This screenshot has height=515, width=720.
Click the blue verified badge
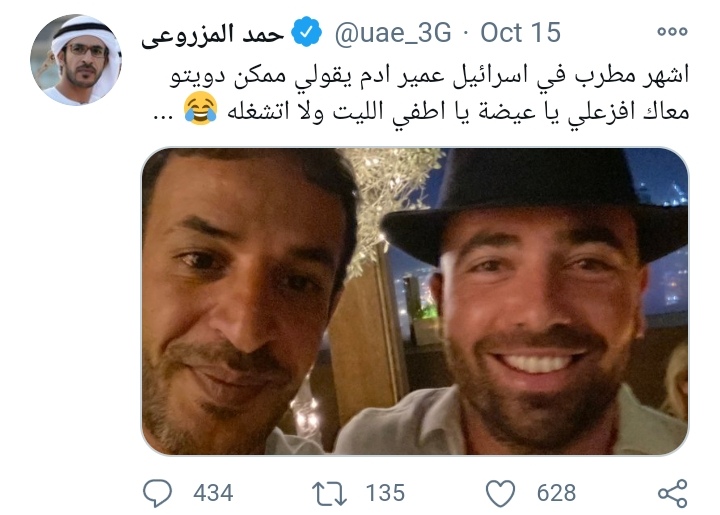tap(306, 32)
